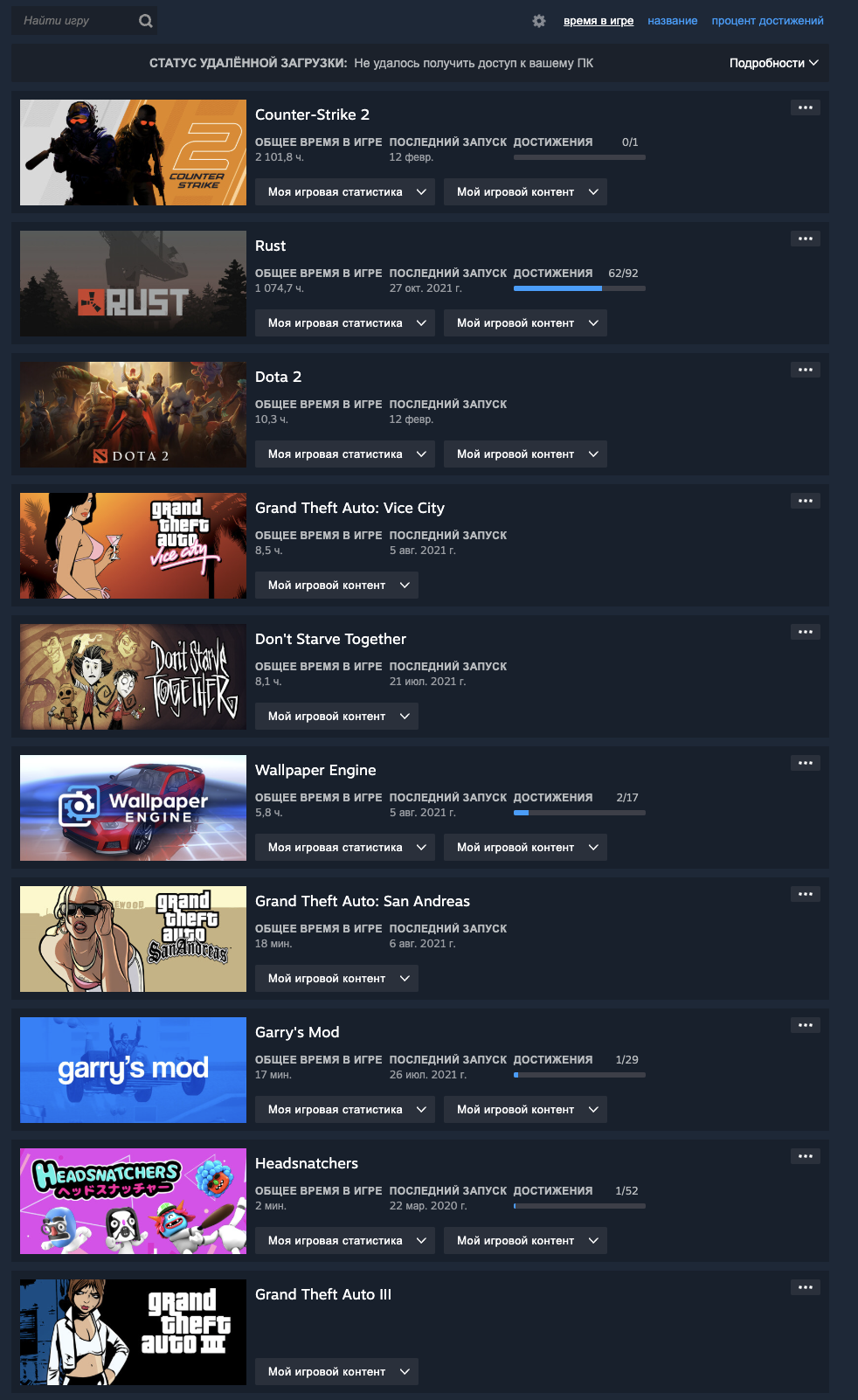The image size is (858, 1400).
Task: Expand Моя игровая статистика for Counter-Strike 2
Action: 345,192
